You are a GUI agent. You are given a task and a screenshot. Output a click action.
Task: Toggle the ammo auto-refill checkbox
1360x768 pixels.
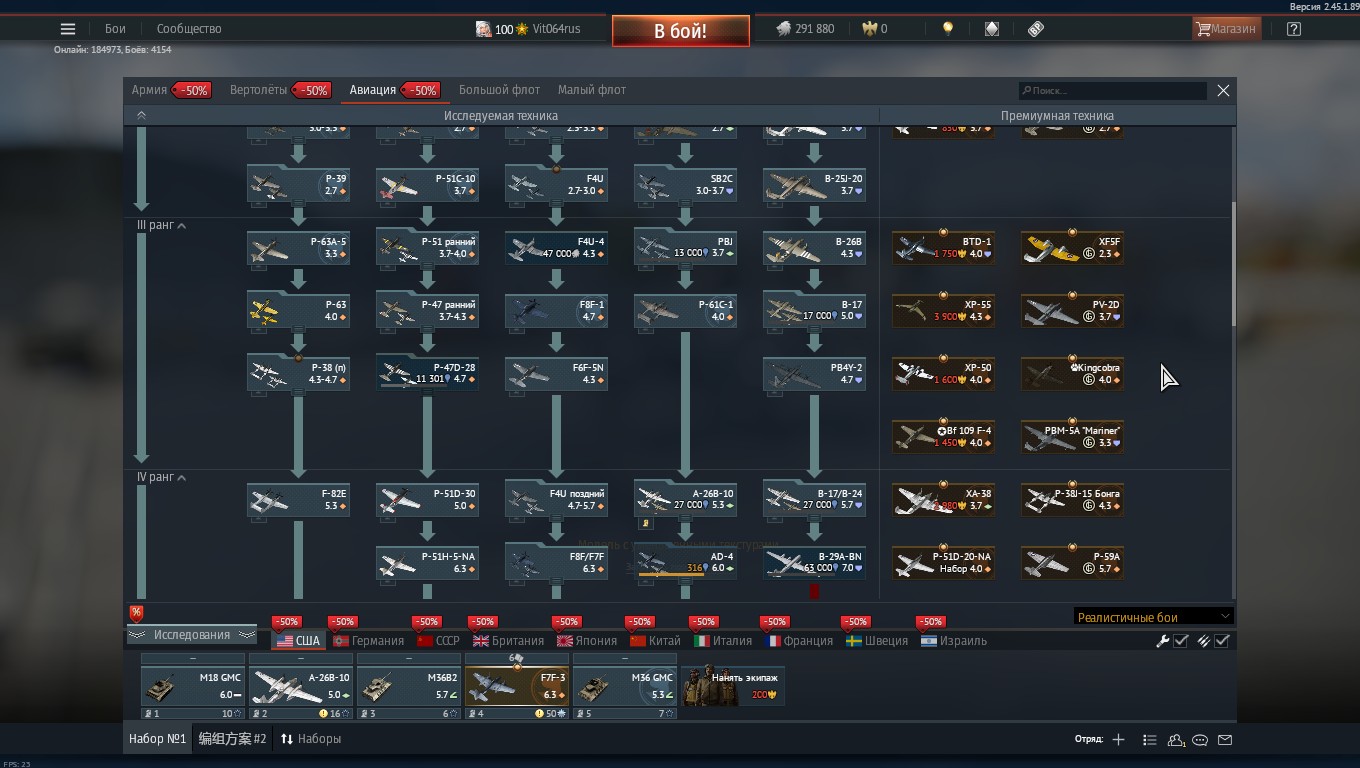(1222, 641)
